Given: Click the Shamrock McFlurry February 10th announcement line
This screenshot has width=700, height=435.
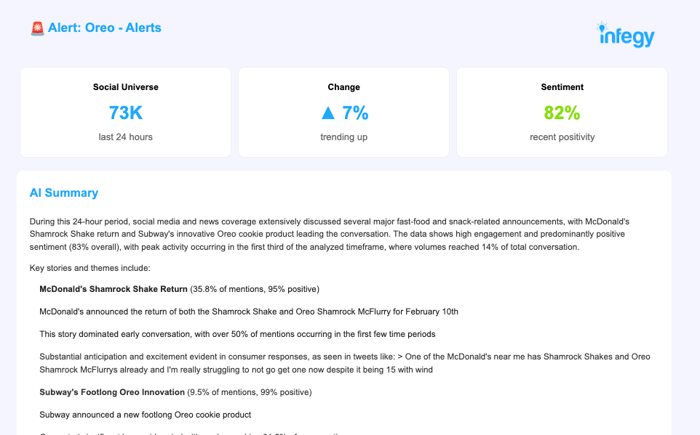Looking at the screenshot, I should [x=248, y=311].
